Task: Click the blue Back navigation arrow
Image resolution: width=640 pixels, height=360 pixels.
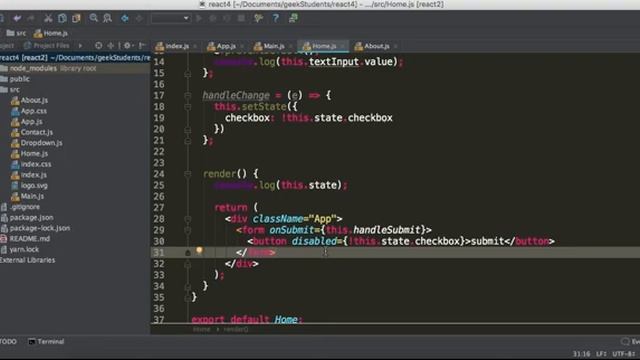Action: pos(125,18)
